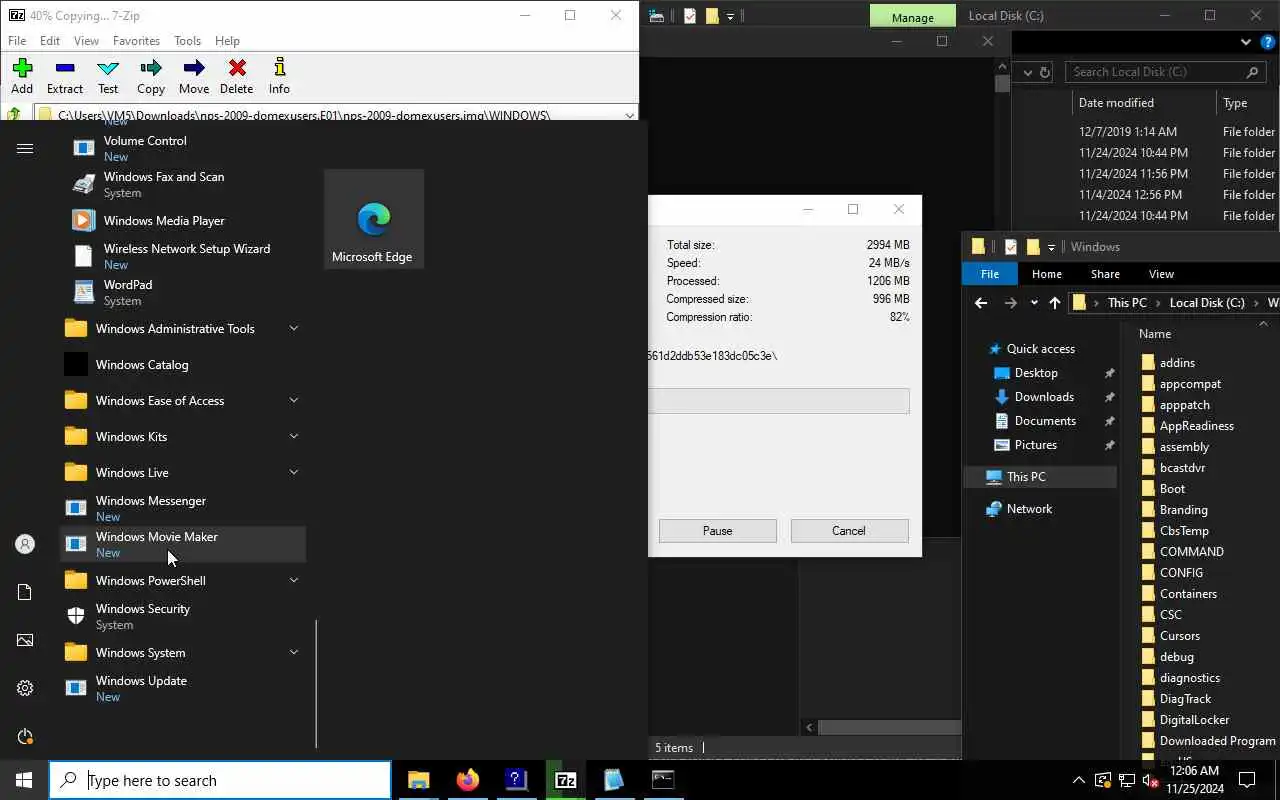This screenshot has height=800, width=1280.
Task: Expand Windows Kits folder
Action: click(x=294, y=436)
